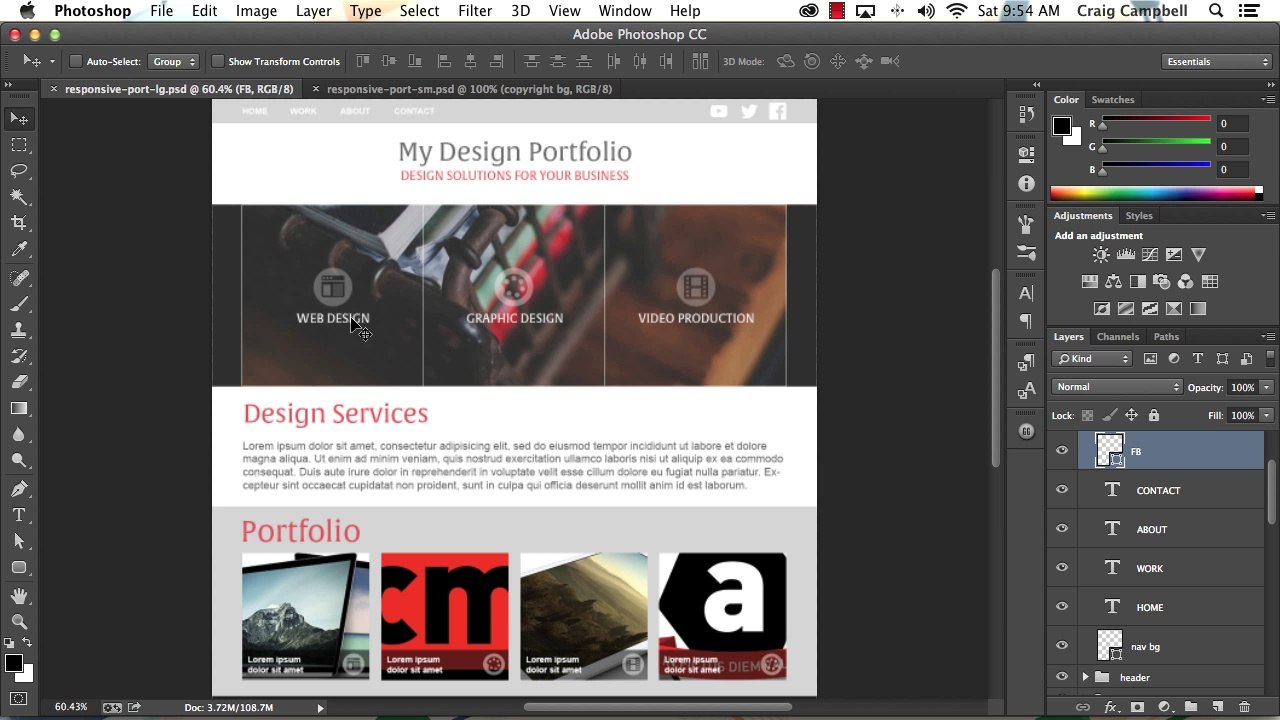Open the Normal blend mode dropdown
Screen dimensions: 1280x720
[x=1117, y=387]
